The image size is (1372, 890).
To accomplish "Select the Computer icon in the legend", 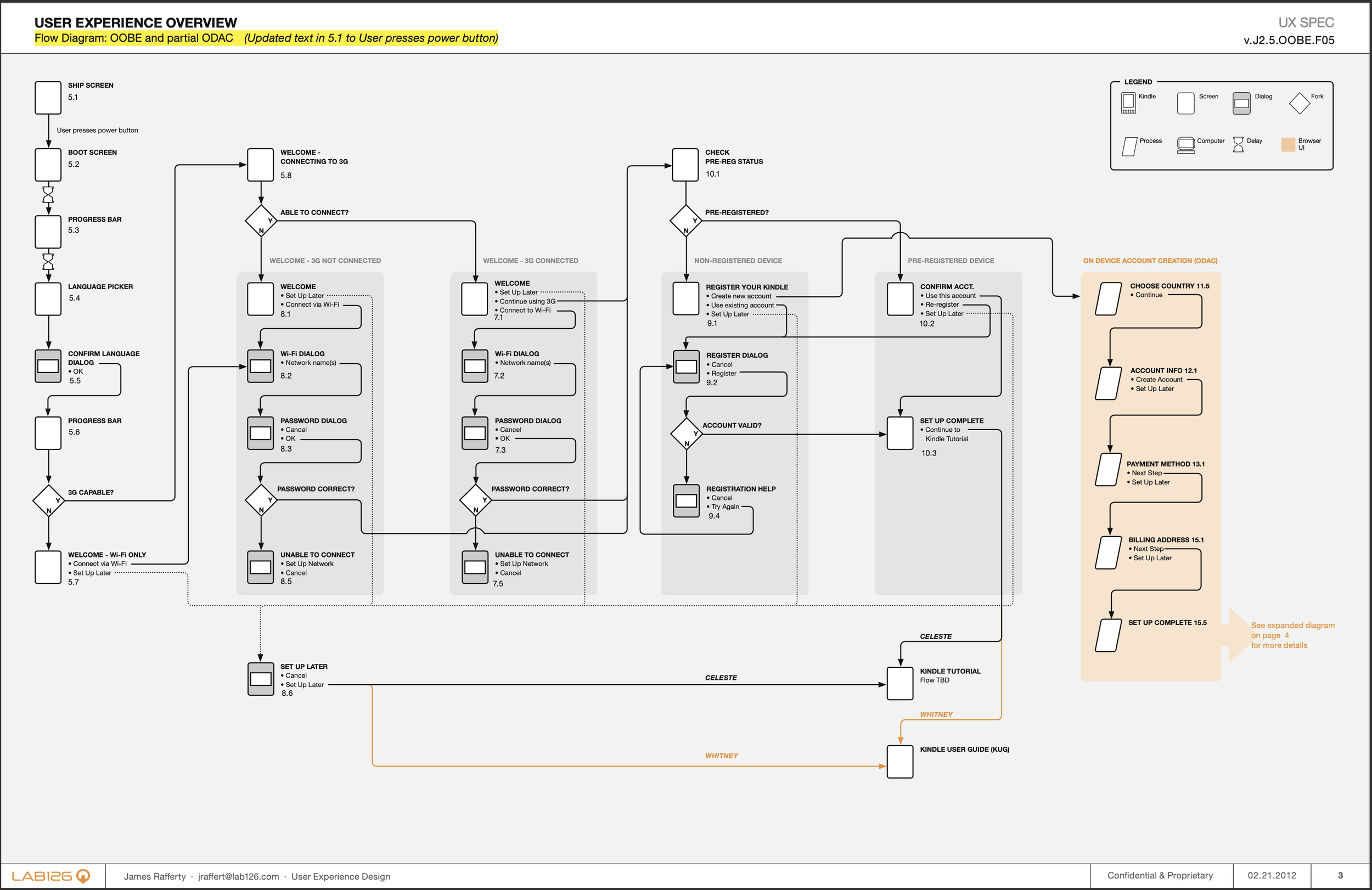I will [1186, 145].
